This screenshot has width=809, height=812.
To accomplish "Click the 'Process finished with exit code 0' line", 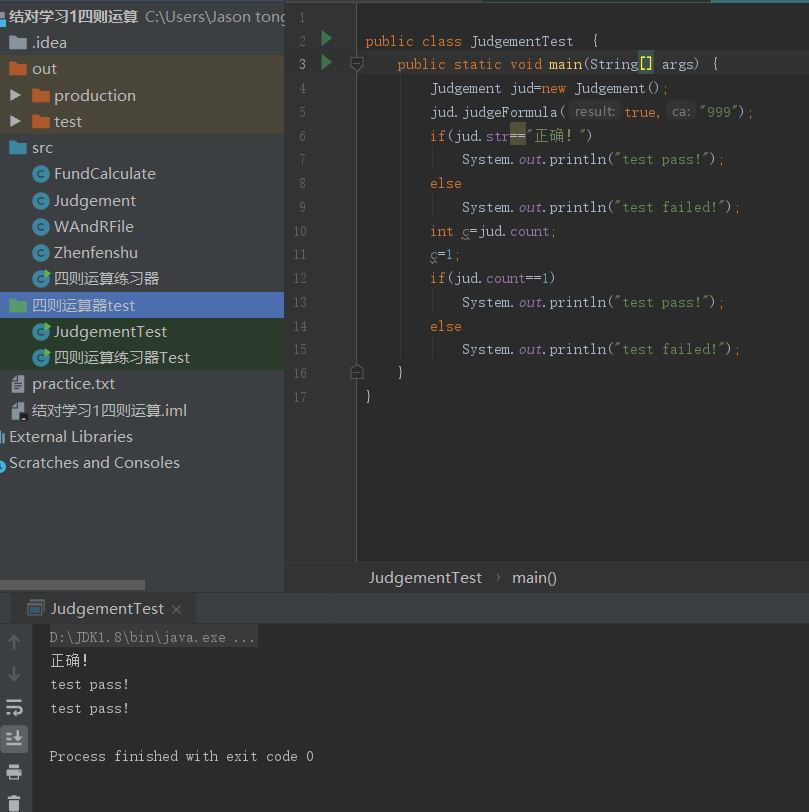I will [x=181, y=756].
